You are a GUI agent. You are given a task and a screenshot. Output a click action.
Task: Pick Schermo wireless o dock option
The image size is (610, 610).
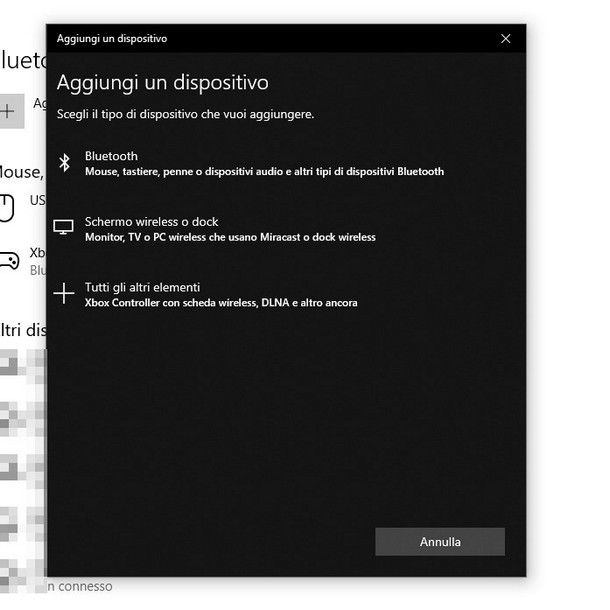[x=151, y=222]
